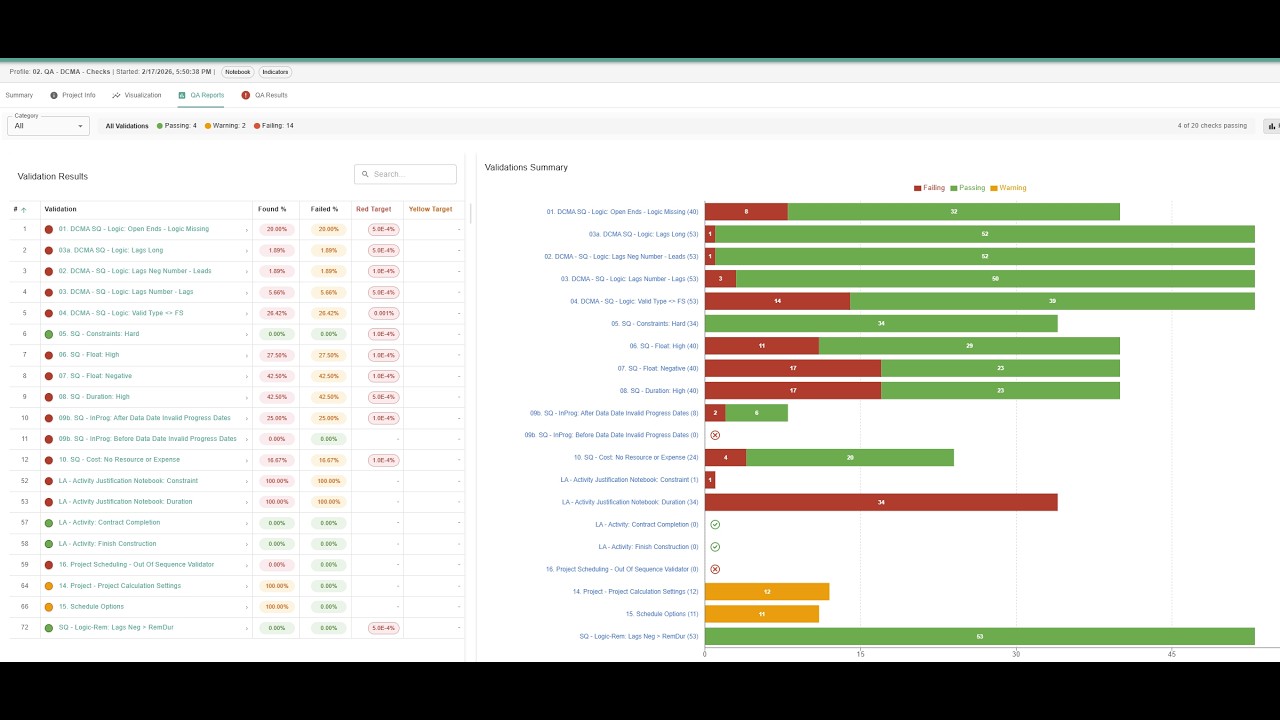Click the red status dot for 07. SQ - Float: Negative
The image size is (1280, 720).
[49, 376]
